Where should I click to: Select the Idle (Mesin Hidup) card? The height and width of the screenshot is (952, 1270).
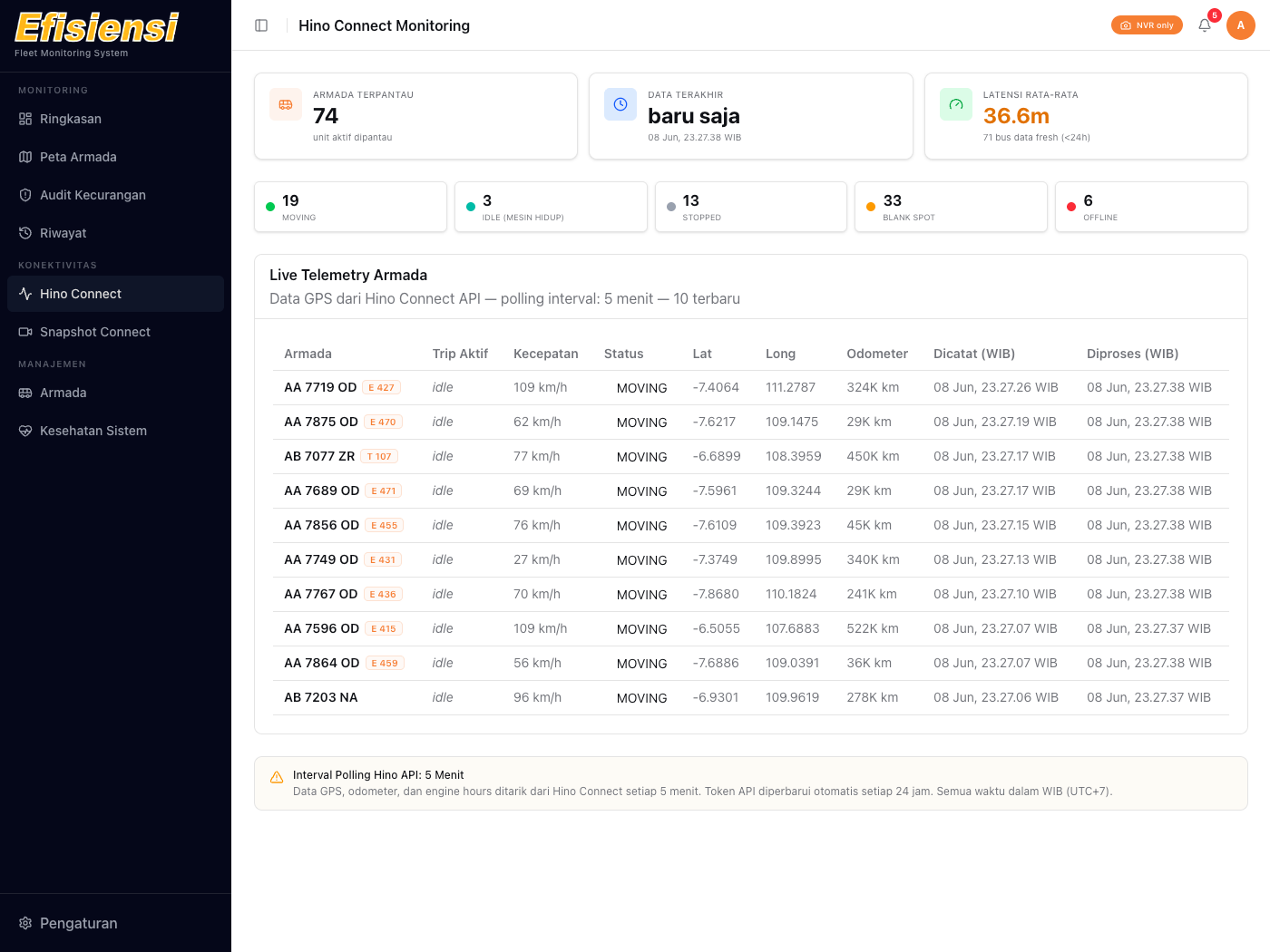551,207
